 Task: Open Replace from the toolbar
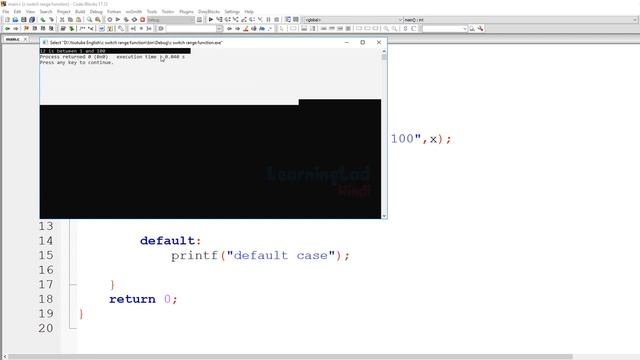tap(98, 20)
